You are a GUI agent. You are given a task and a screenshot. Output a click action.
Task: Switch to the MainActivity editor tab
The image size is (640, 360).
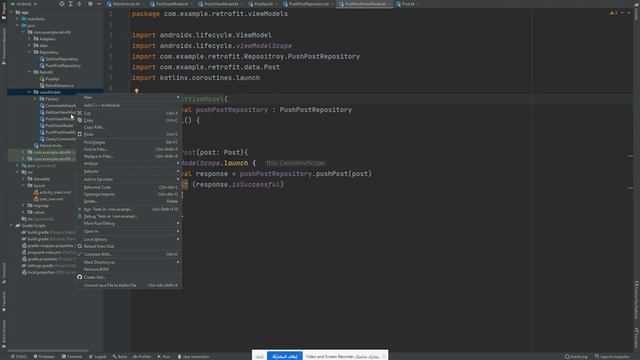(x=126, y=4)
